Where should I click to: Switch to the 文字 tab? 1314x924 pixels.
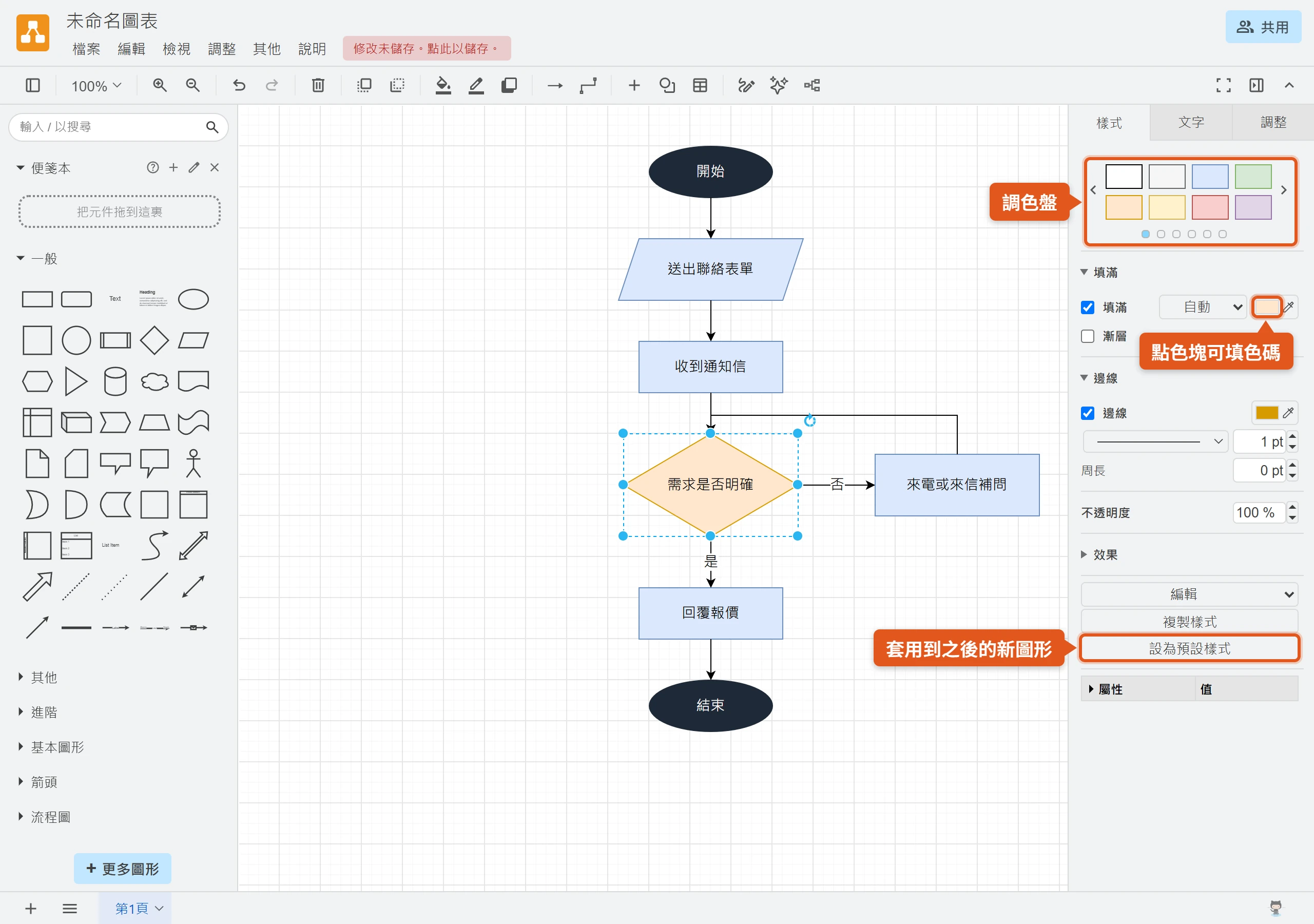[x=1190, y=123]
